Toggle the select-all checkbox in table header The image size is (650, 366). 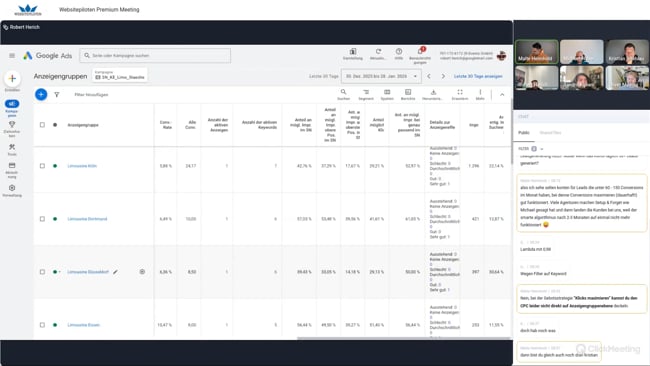pyautogui.click(x=42, y=125)
